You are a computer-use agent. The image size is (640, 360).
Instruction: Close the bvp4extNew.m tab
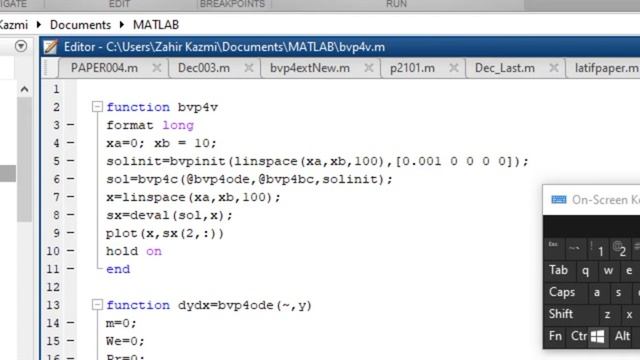[369, 68]
